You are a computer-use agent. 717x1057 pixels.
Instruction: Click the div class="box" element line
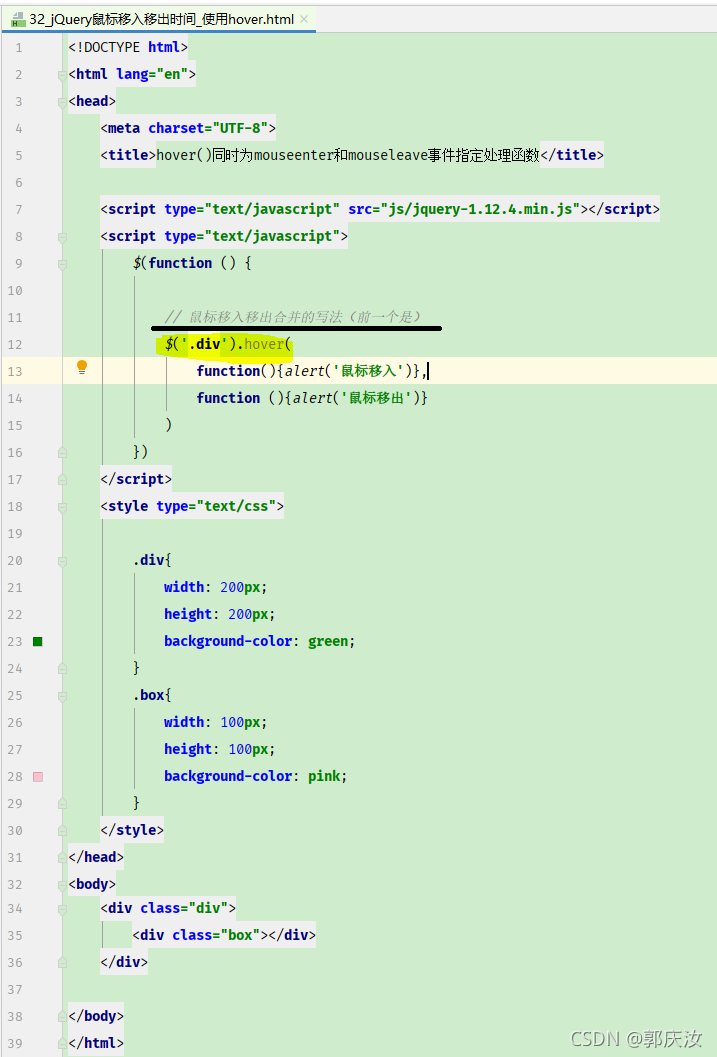[224, 935]
